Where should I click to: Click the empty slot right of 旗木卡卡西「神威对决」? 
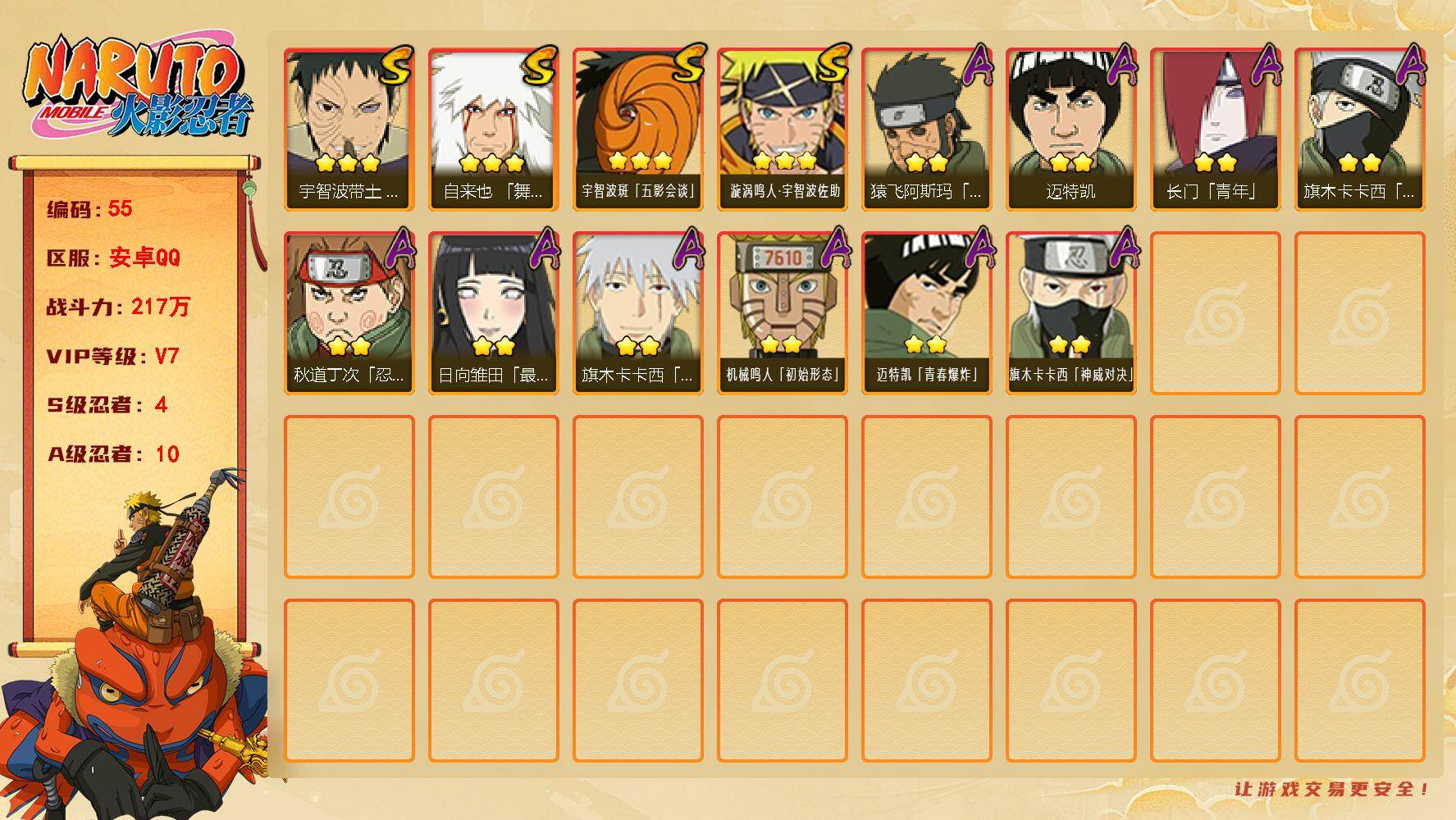(1216, 313)
